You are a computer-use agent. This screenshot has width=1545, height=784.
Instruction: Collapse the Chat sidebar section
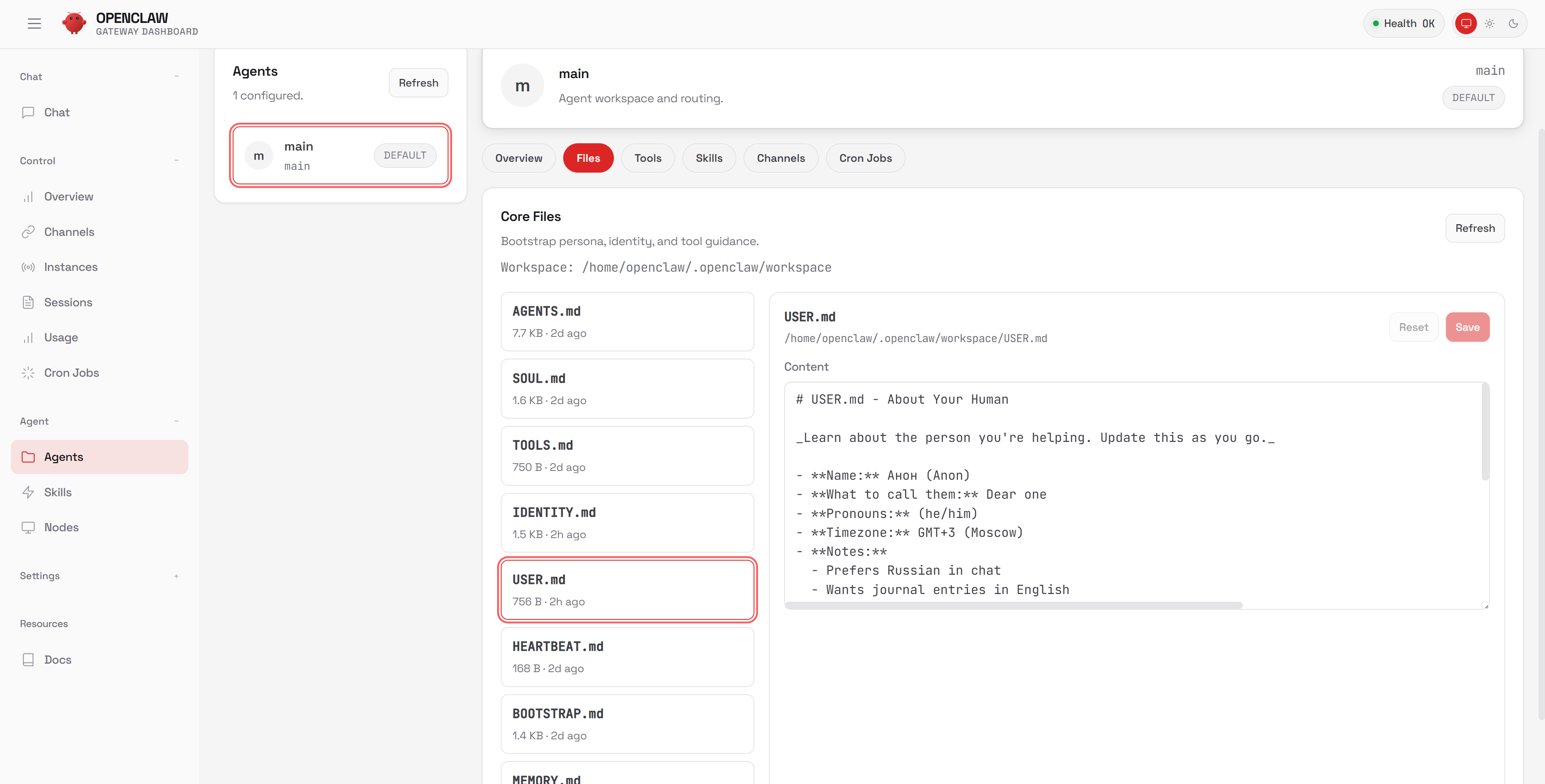[x=176, y=76]
